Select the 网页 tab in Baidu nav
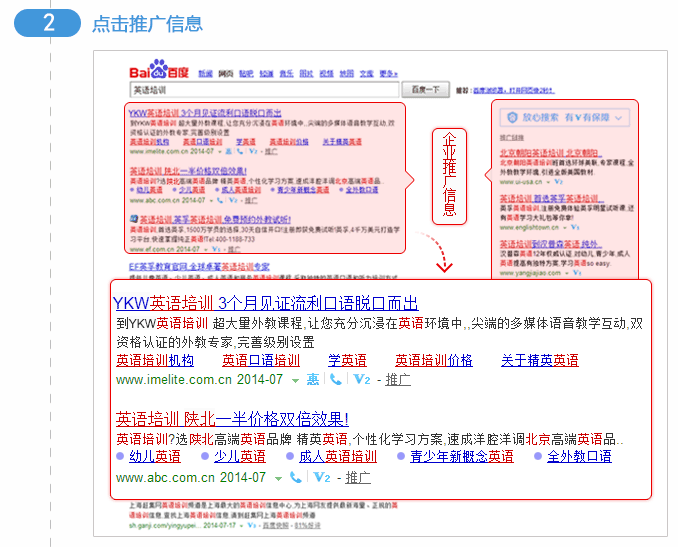Screen dimensions: 678x547 pos(225,74)
